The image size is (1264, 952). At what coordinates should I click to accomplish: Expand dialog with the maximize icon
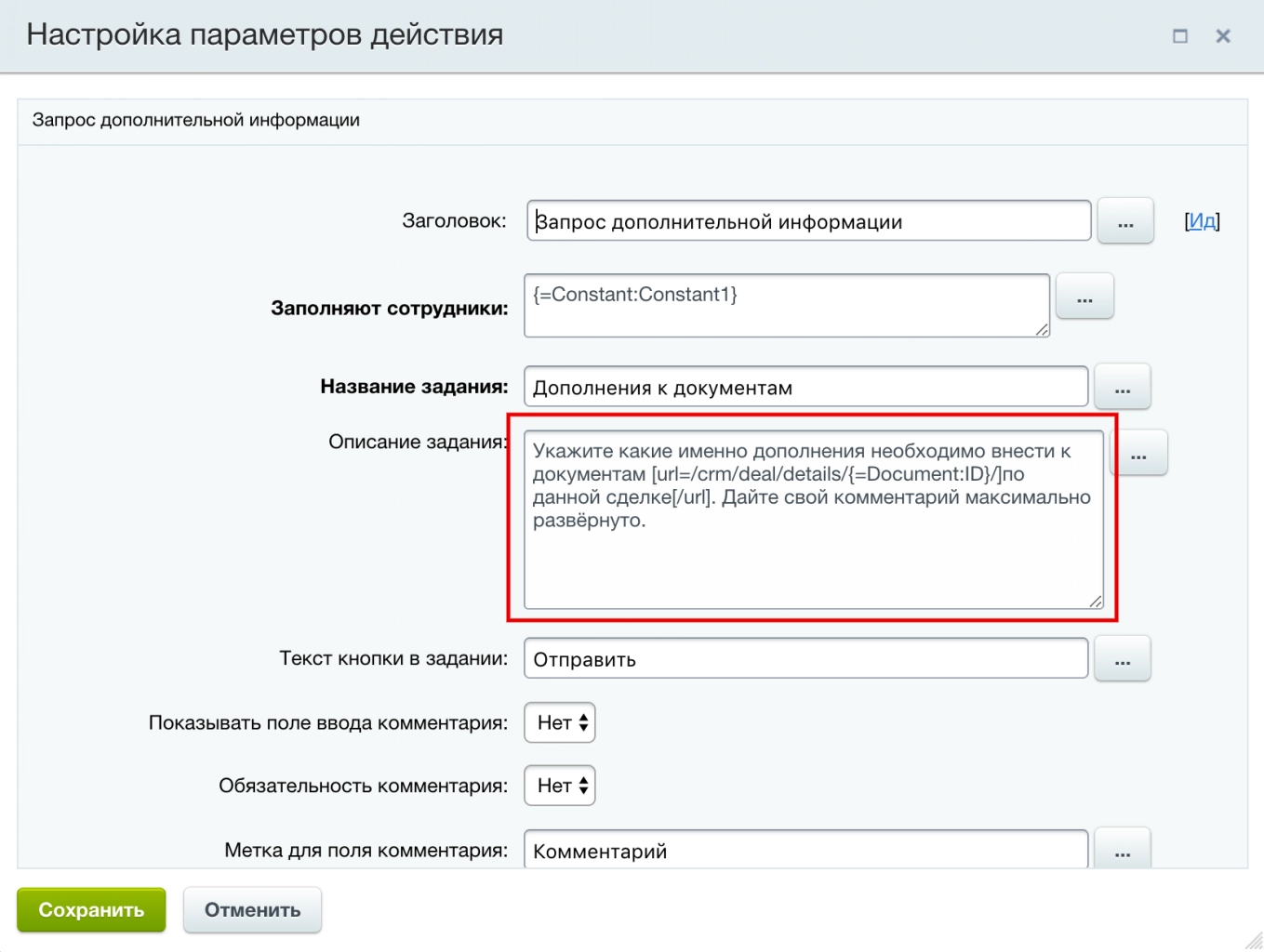1179,35
